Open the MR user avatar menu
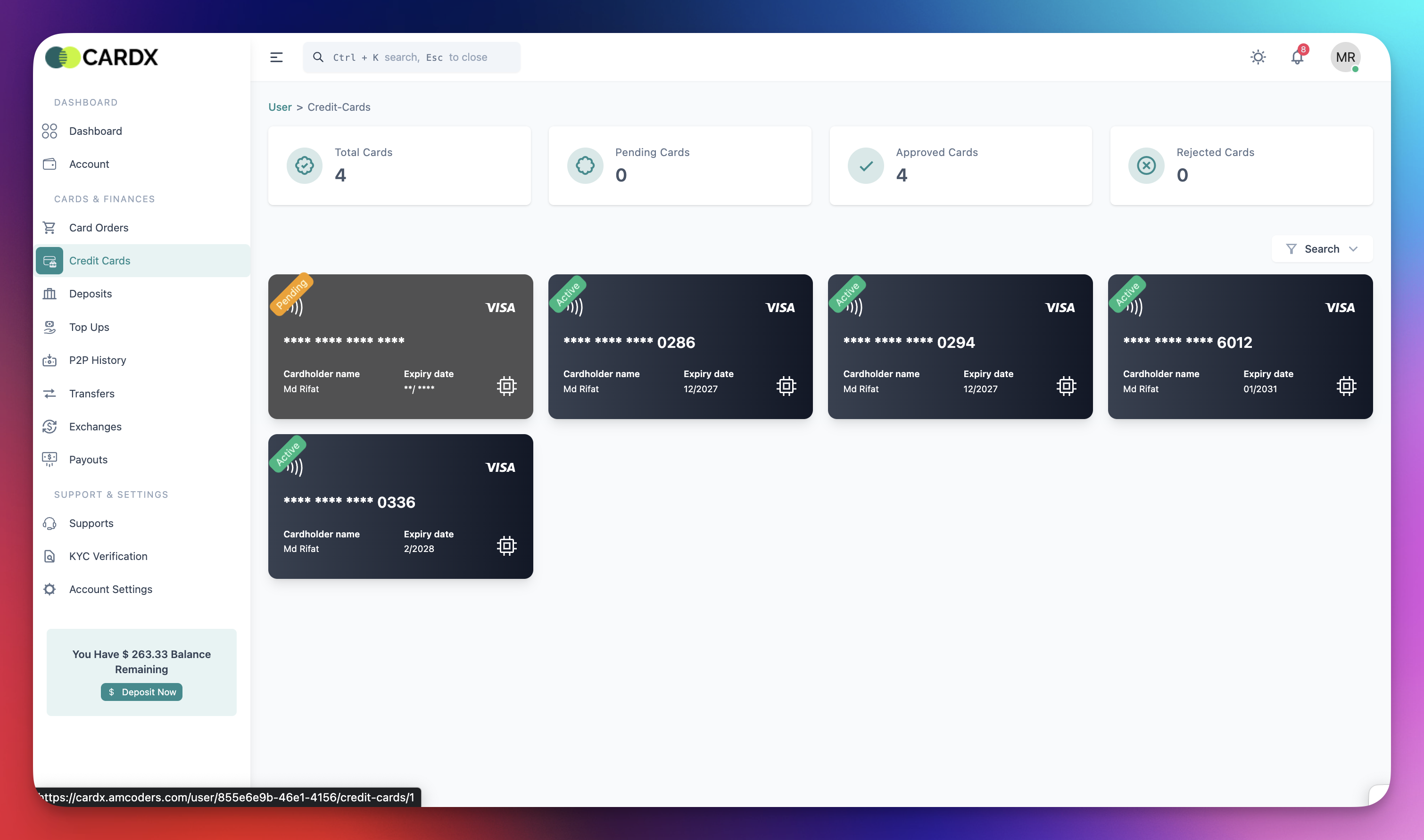1424x840 pixels. pyautogui.click(x=1345, y=57)
